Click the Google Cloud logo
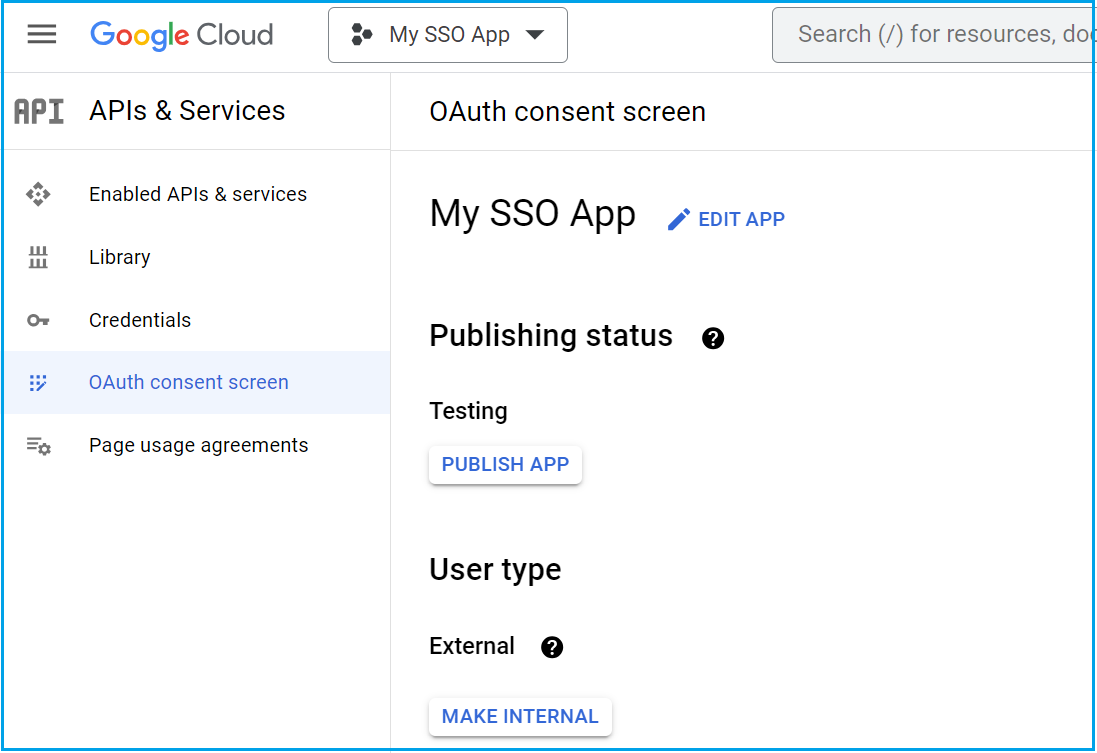Viewport: 1097px width, 753px height. 182,35
